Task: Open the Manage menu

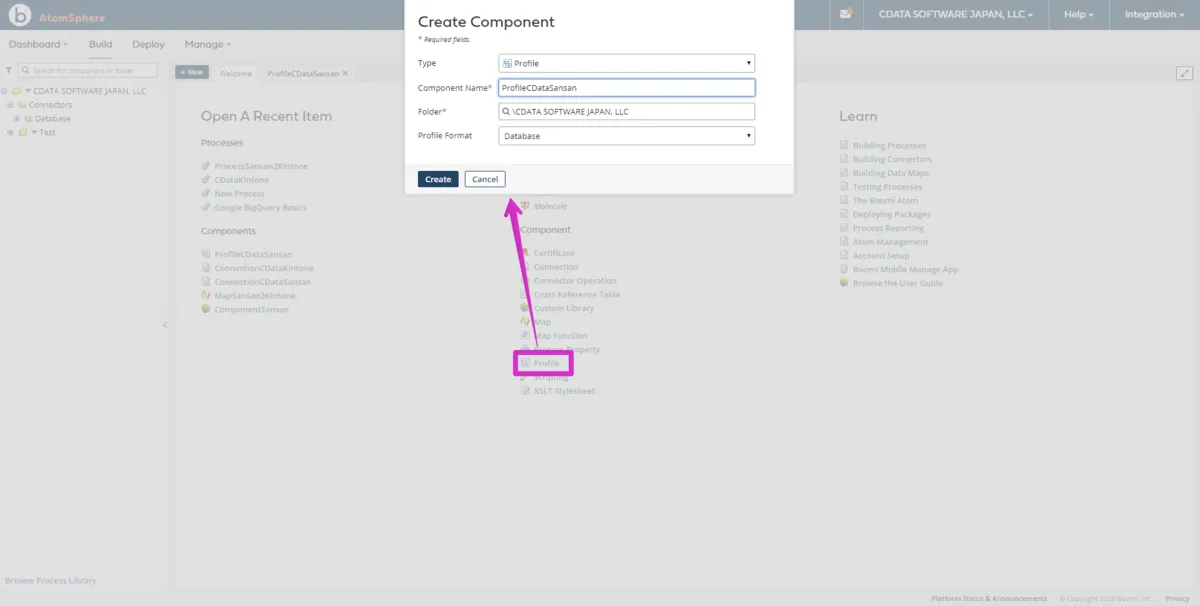Action: click(x=207, y=45)
